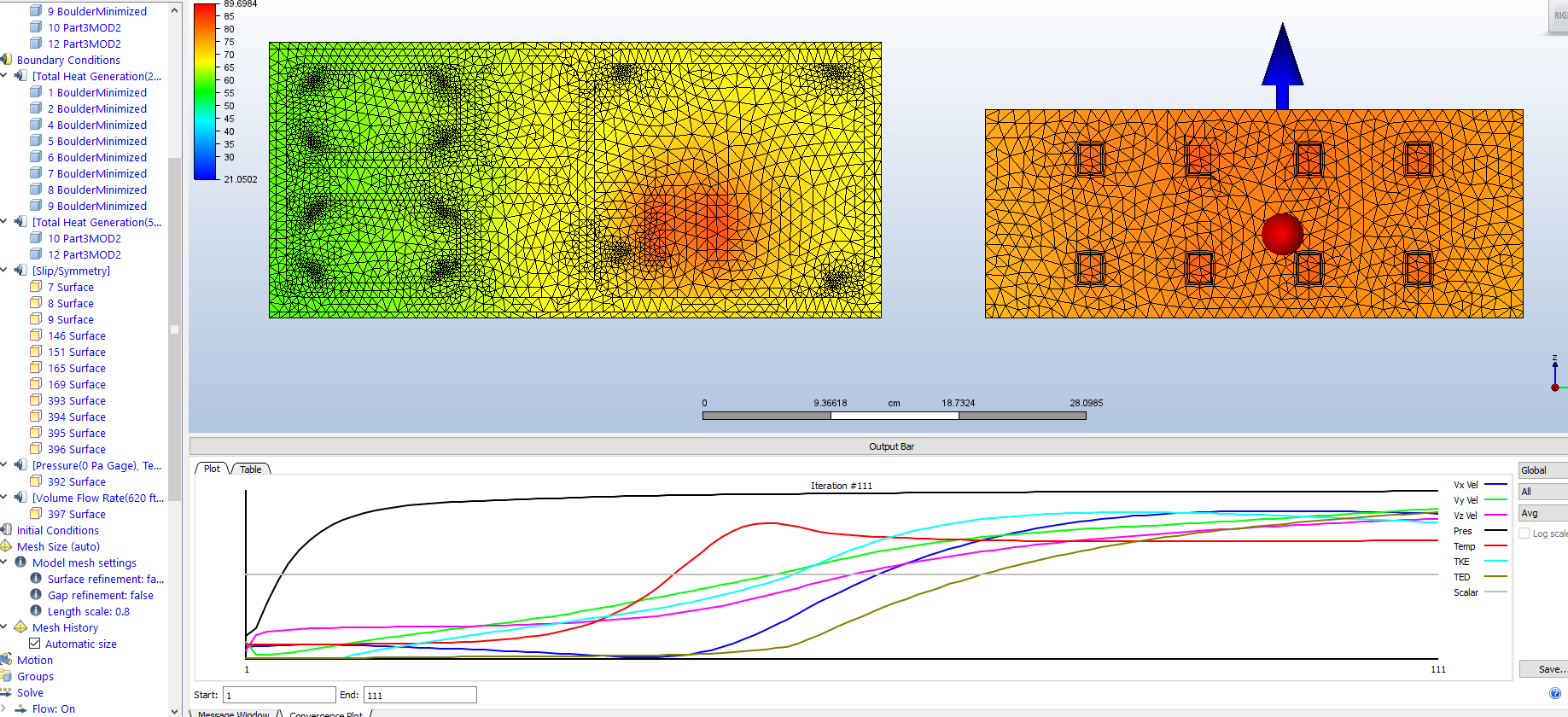
Task: Collapse the second Total Heat Generation group
Action: (4, 222)
